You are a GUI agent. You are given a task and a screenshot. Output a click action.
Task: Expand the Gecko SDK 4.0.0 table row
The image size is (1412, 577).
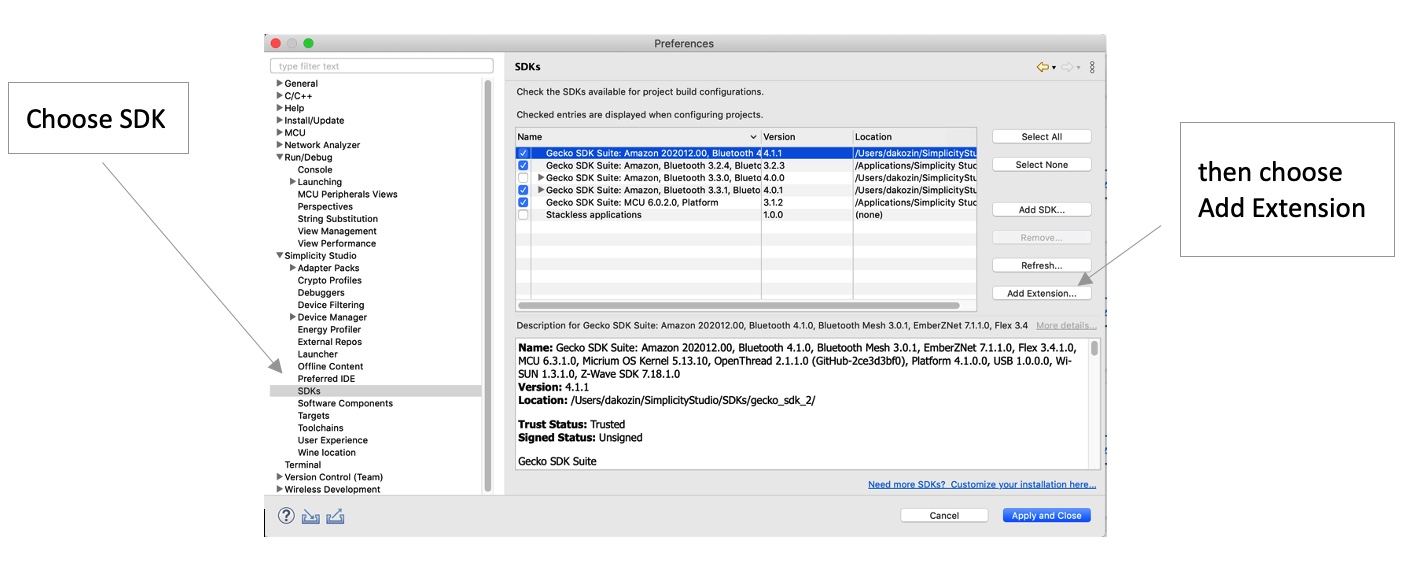(541, 178)
